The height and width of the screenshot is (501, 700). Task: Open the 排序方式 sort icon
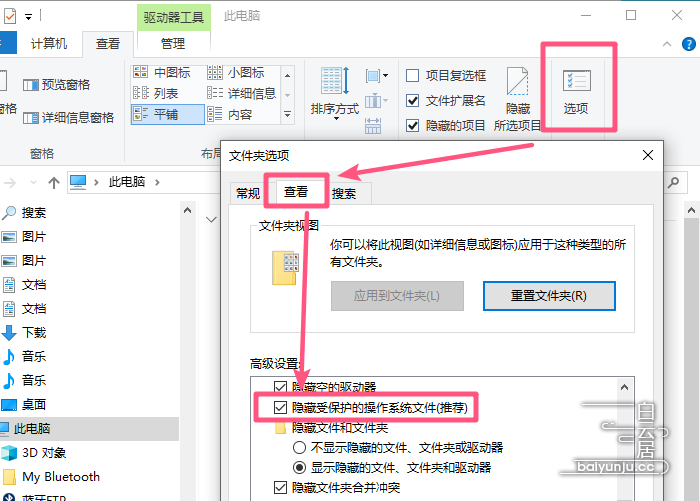click(335, 80)
